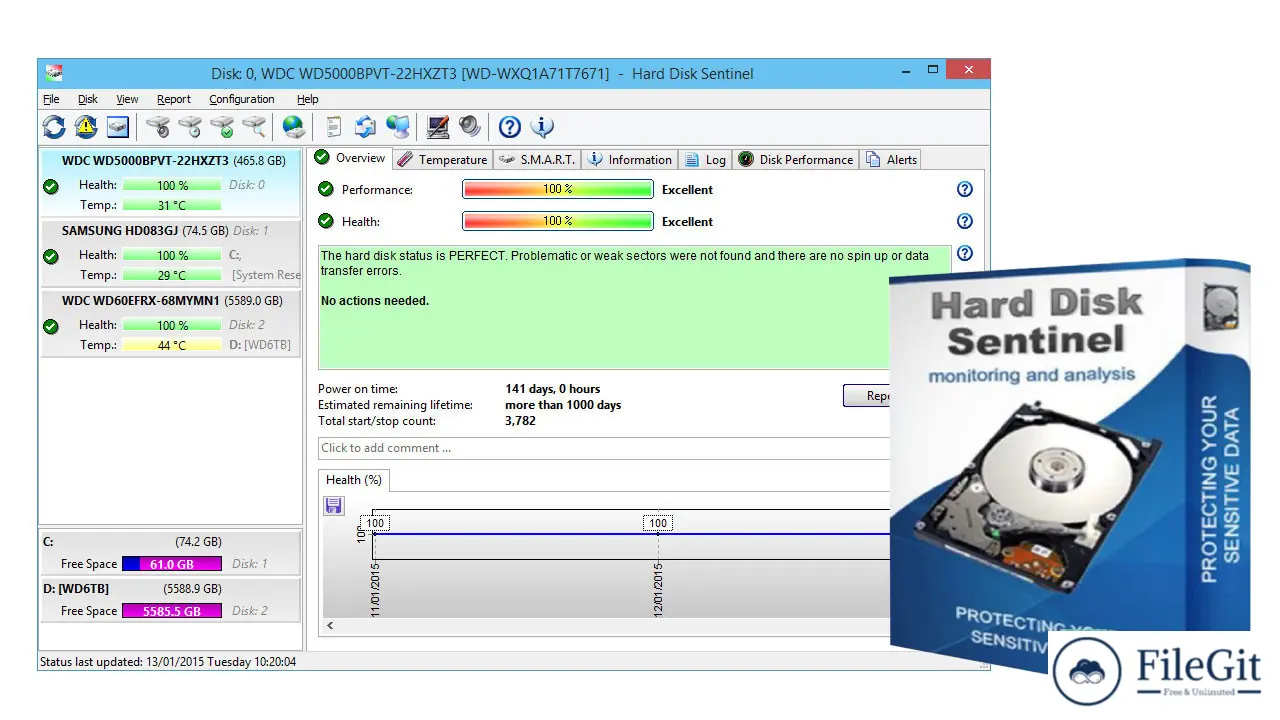Select disk SAMSUNG HD083GJ in the list

click(170, 252)
